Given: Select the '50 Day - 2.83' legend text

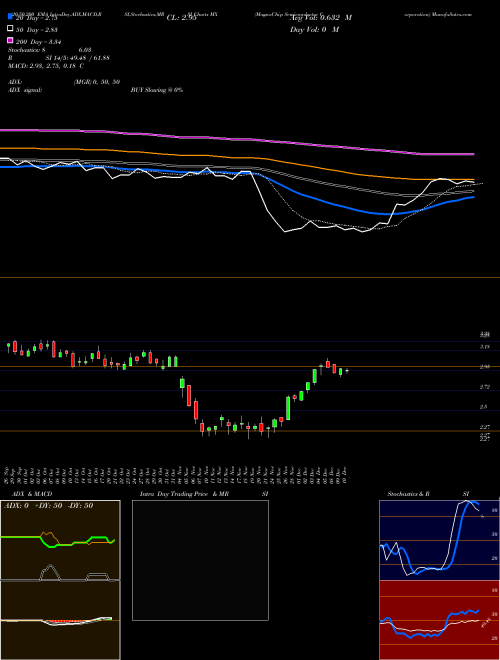Looking at the screenshot, I should click(x=37, y=30).
